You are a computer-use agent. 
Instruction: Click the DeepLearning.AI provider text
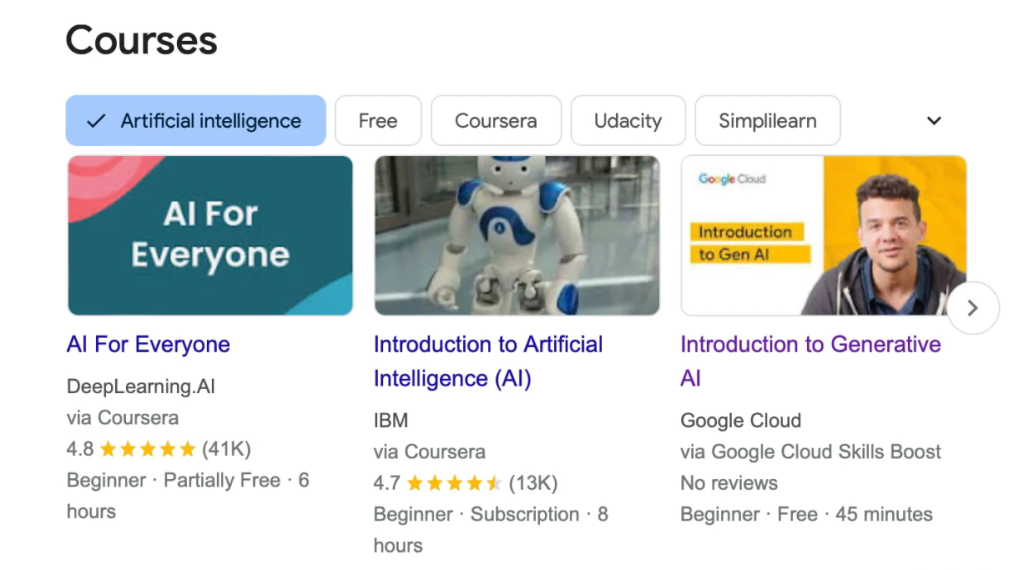(x=140, y=387)
